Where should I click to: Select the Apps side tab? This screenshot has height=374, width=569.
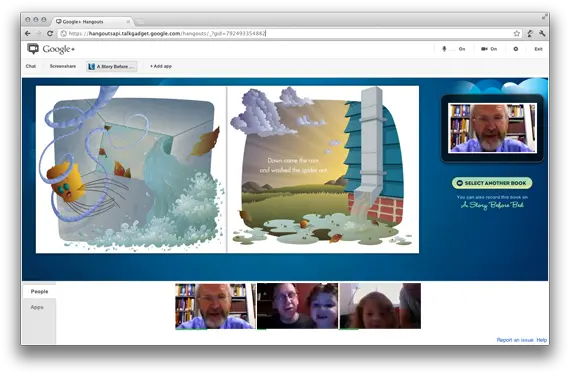pos(37,307)
